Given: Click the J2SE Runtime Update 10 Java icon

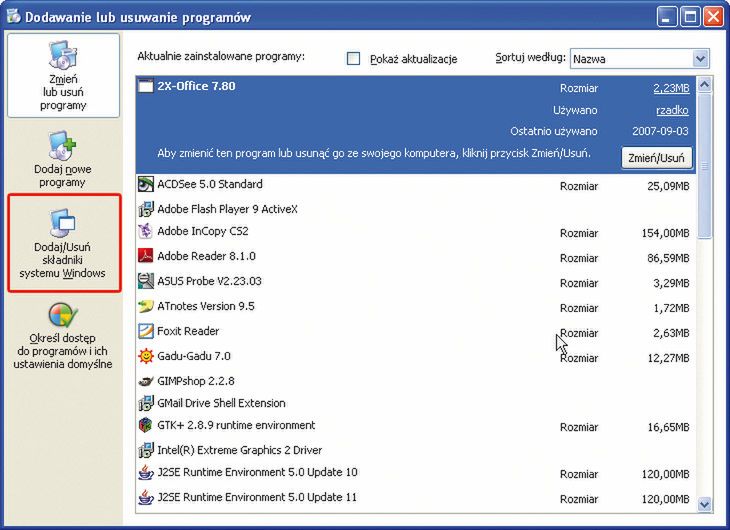Looking at the screenshot, I should click(x=146, y=472).
